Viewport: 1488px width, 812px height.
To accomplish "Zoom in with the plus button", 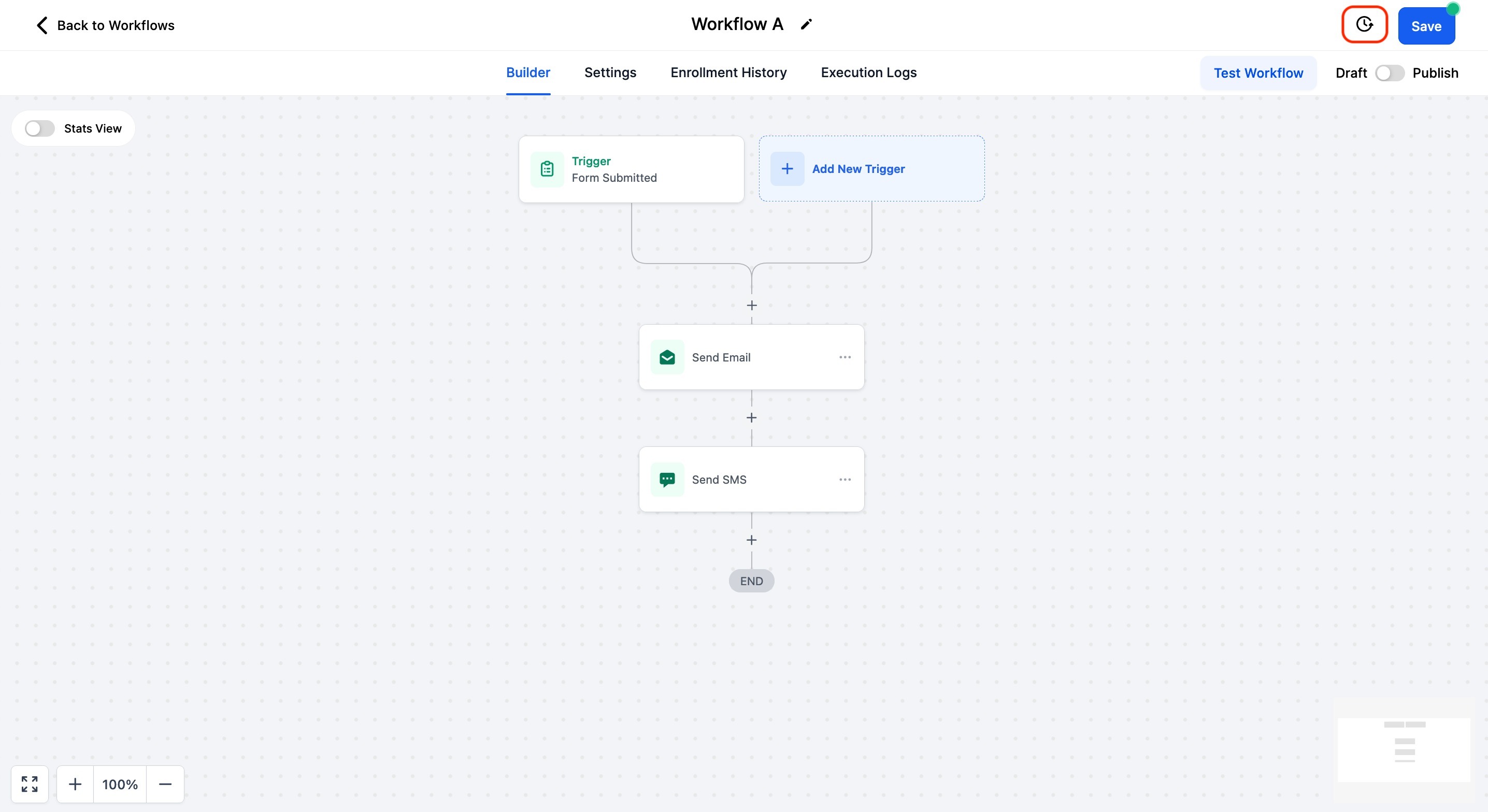I will 75,784.
